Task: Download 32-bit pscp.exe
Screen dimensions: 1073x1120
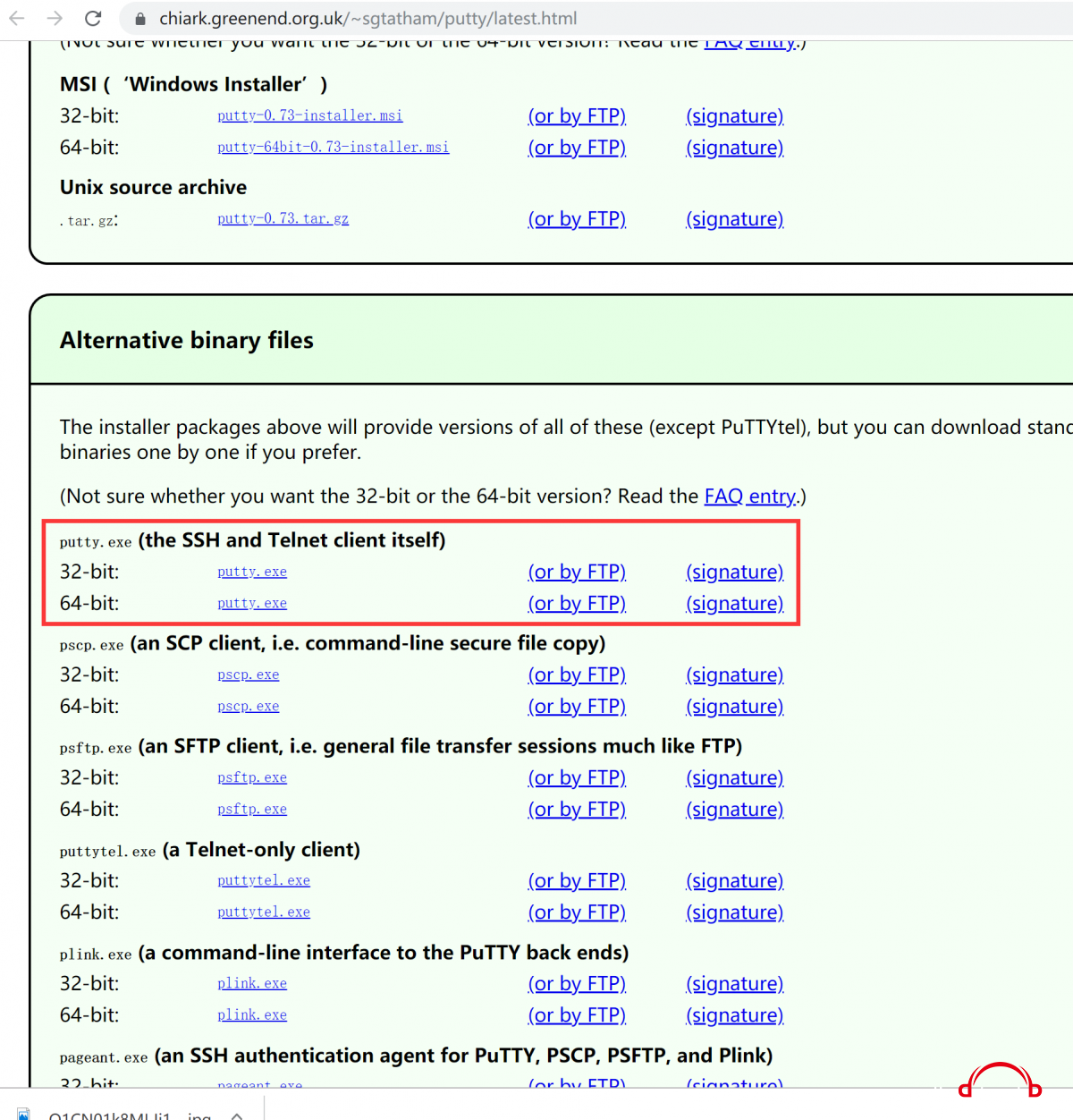Action: (x=249, y=675)
